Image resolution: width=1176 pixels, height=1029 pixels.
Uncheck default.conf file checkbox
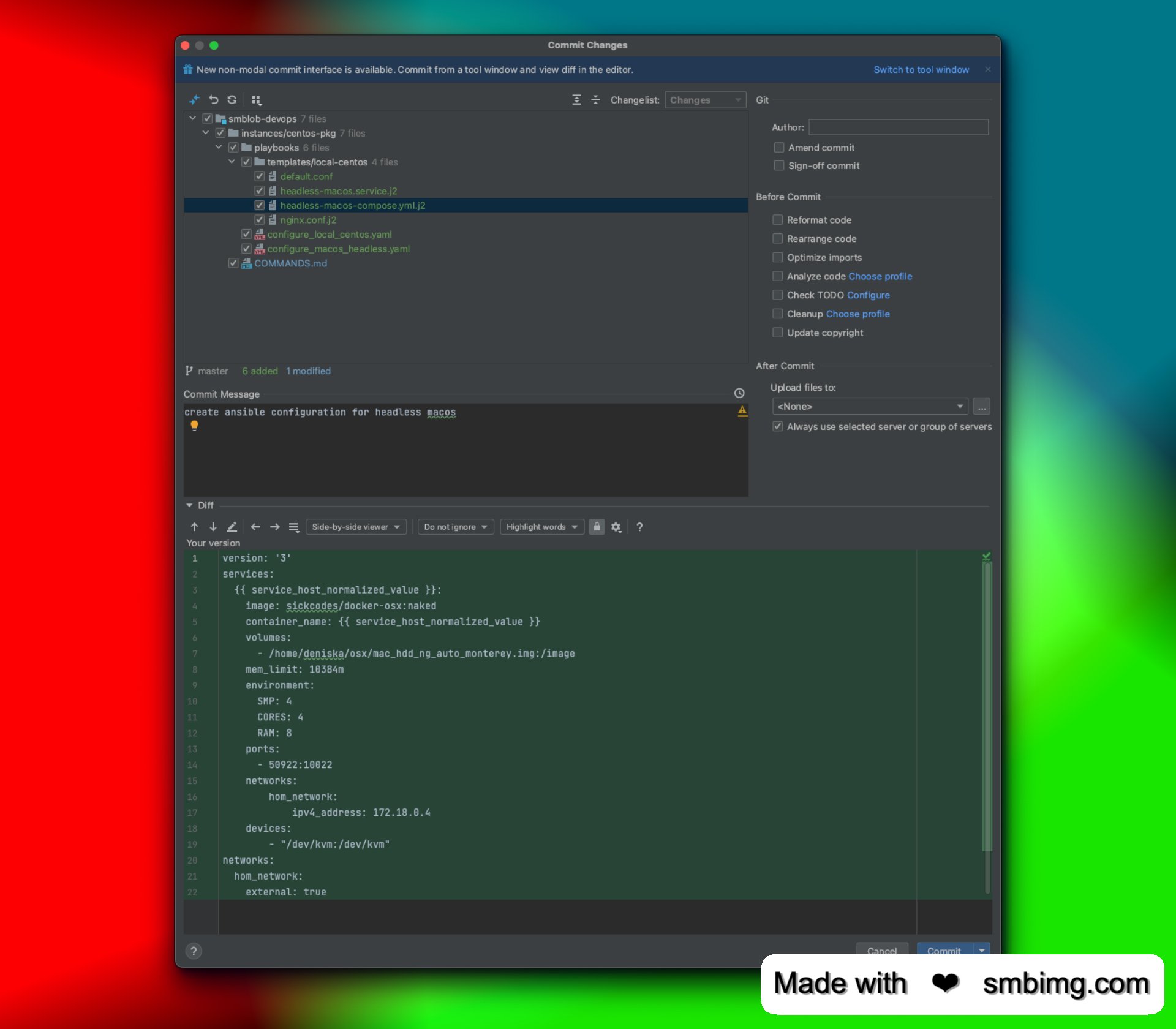tap(260, 176)
